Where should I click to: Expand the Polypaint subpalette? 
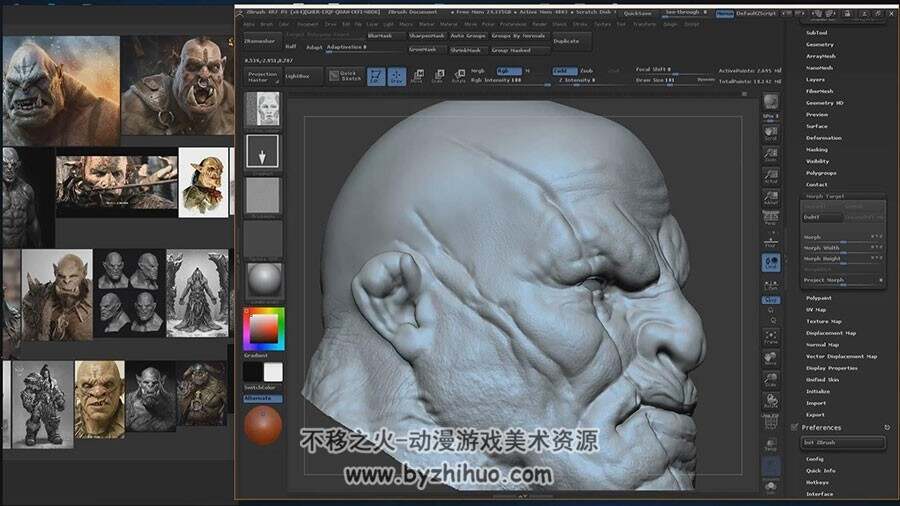(x=818, y=298)
